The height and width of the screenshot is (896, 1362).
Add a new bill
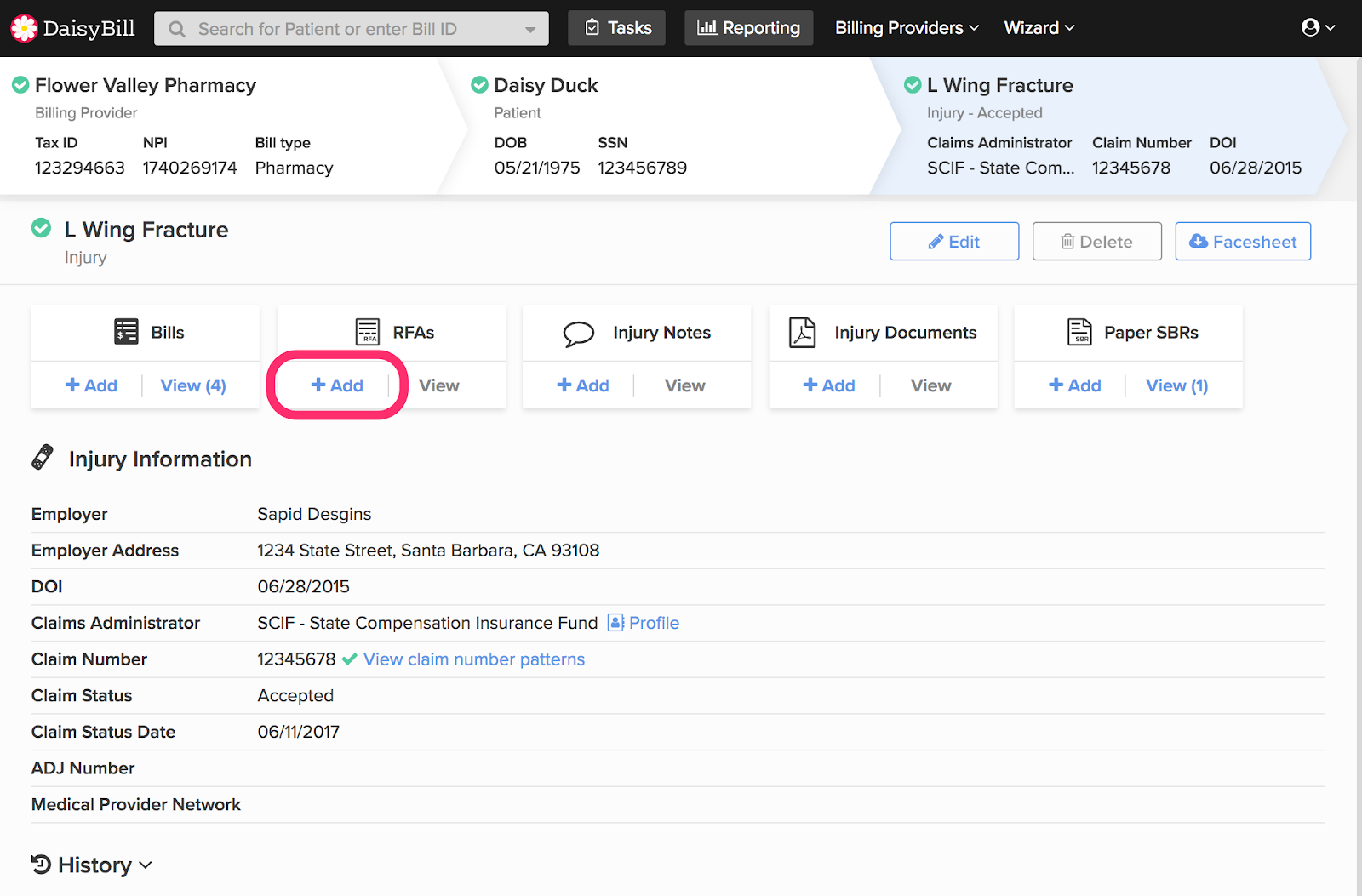[91, 385]
